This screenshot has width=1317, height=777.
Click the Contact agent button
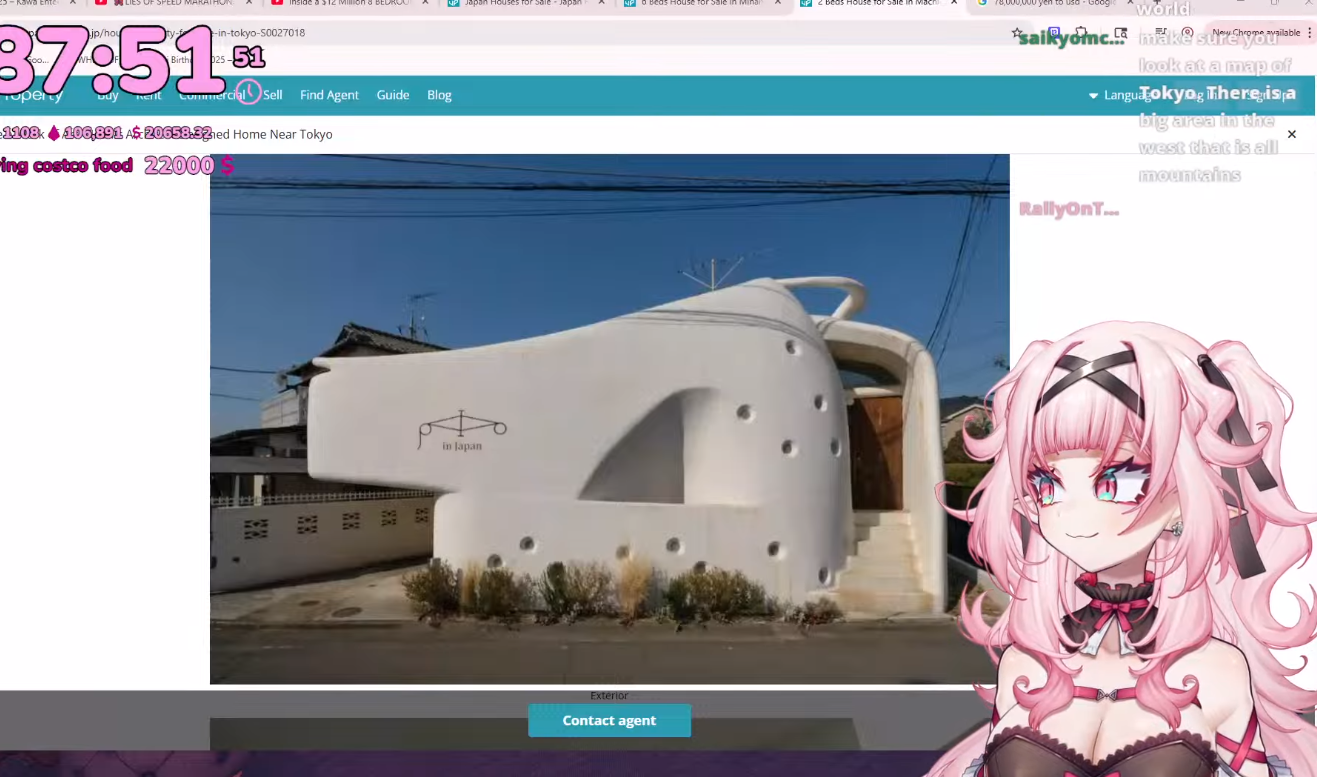[x=609, y=720]
